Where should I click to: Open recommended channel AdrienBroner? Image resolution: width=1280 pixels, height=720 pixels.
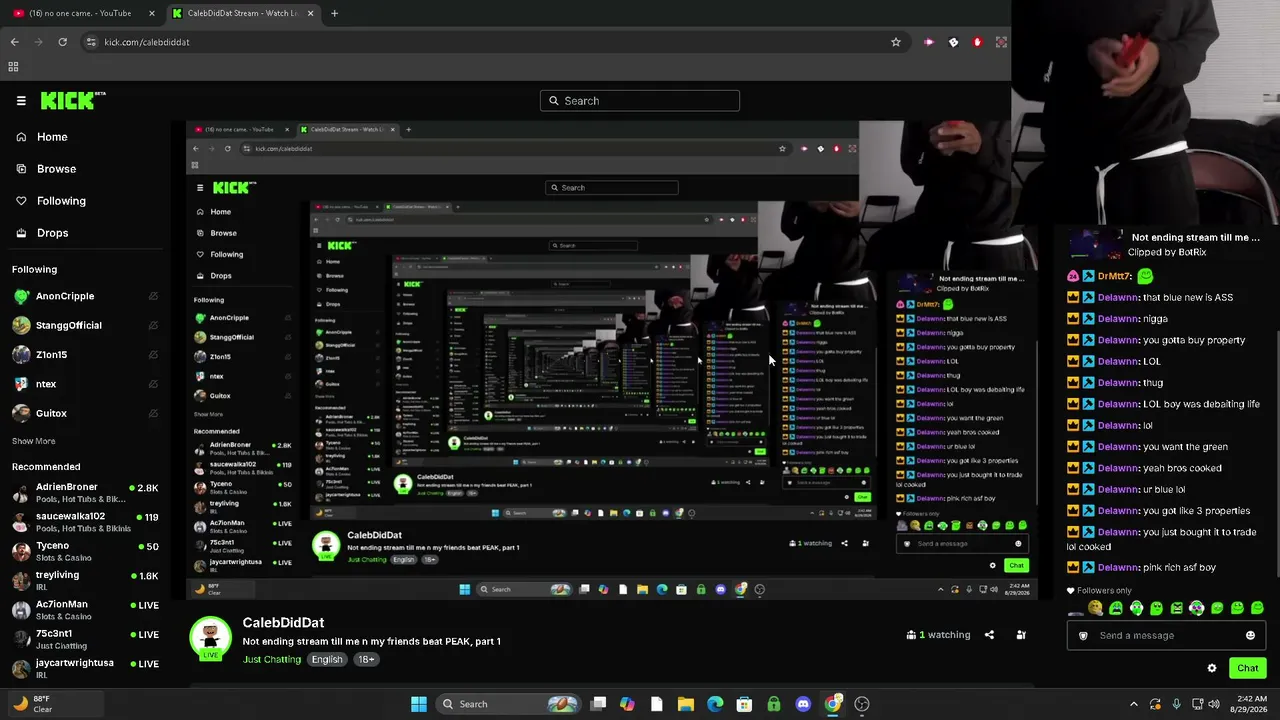pos(85,493)
